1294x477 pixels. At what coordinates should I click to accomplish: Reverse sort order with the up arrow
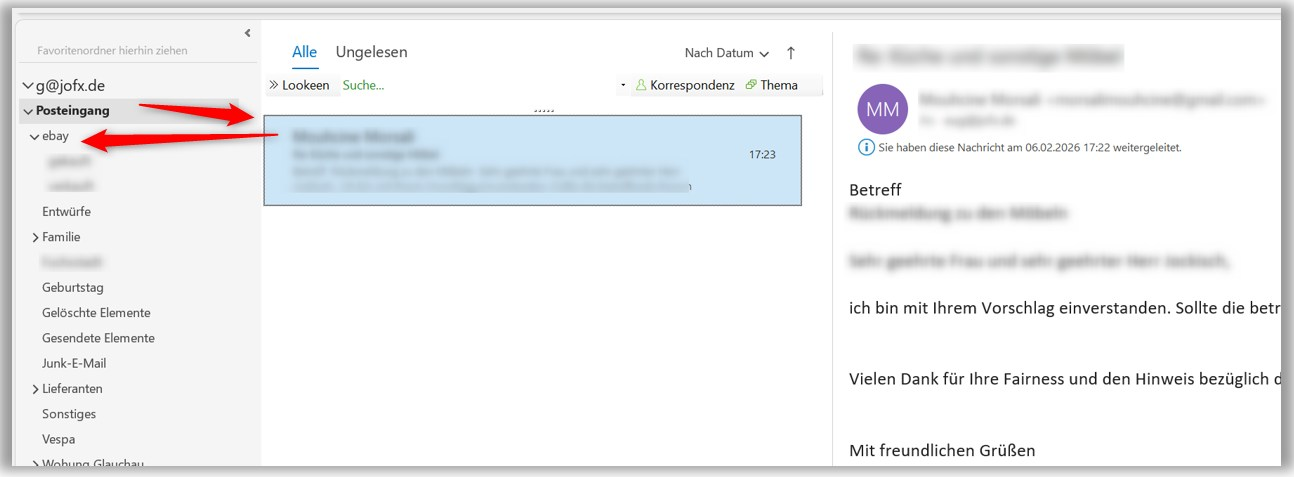click(x=791, y=53)
